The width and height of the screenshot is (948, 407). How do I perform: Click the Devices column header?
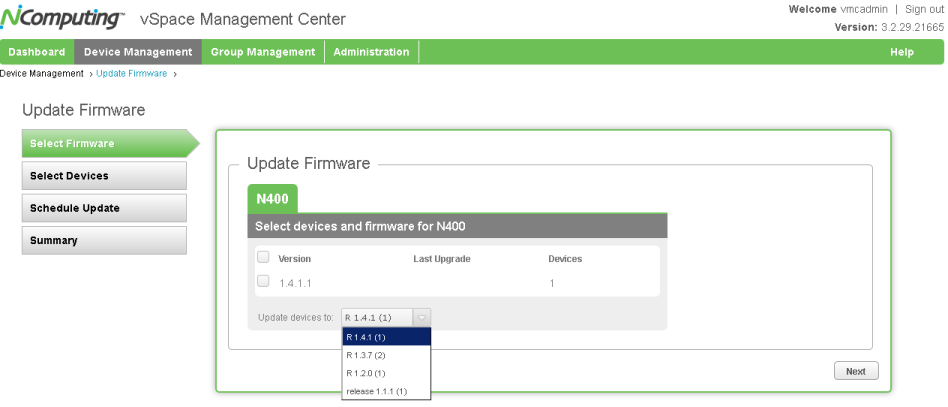(565, 259)
